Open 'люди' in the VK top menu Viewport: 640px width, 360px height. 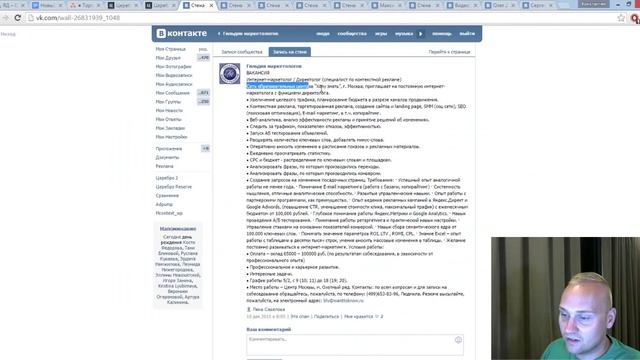tap(322, 33)
